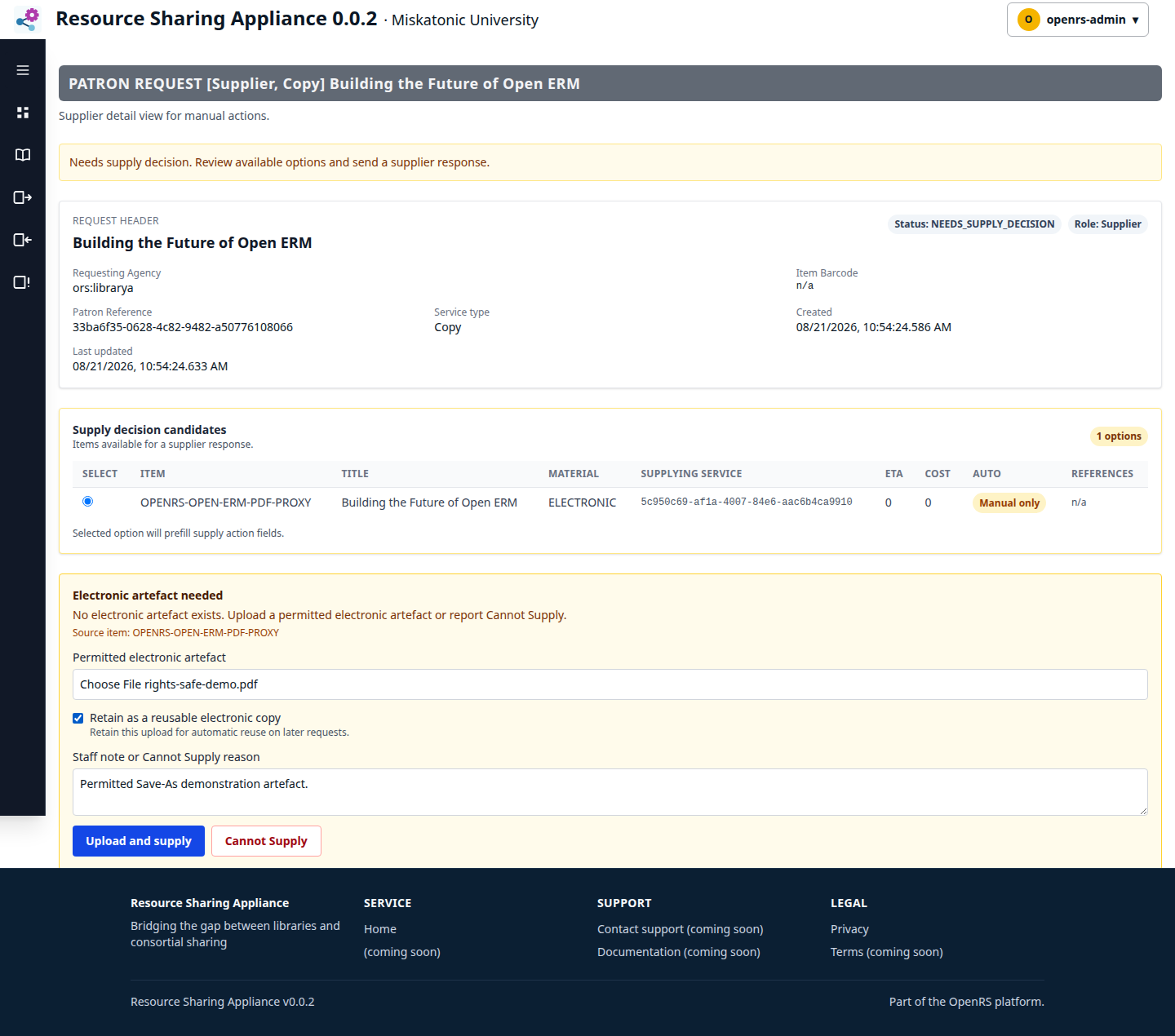Click the 1 options badge
Screen dimensions: 1175x1036
(1119, 436)
